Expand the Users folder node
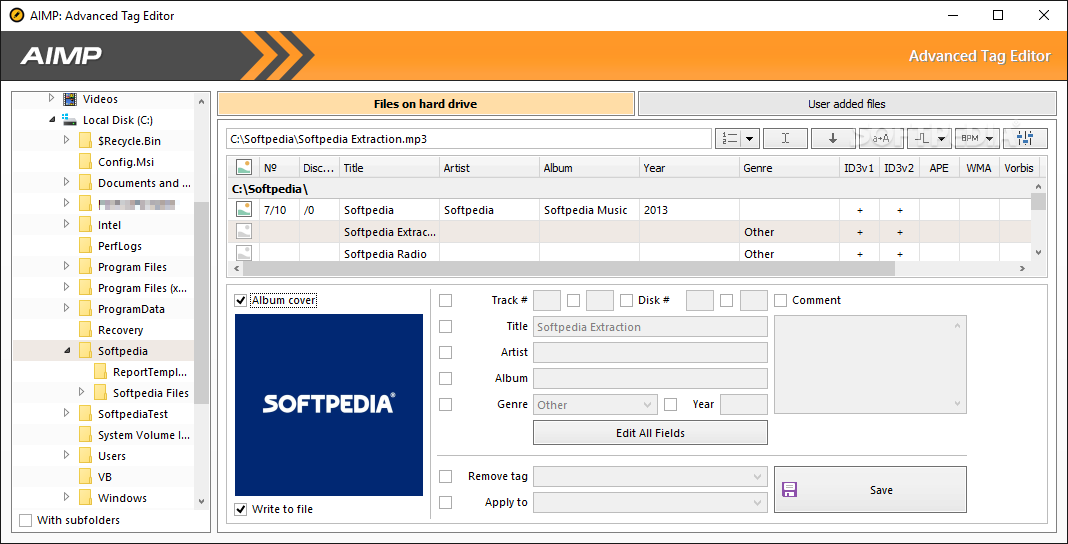 (x=67, y=455)
